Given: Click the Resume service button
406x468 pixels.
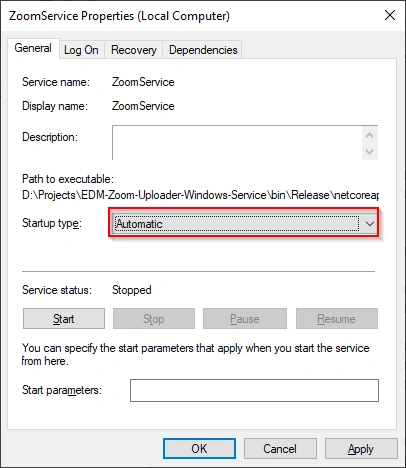Looking at the screenshot, I should click(337, 319).
